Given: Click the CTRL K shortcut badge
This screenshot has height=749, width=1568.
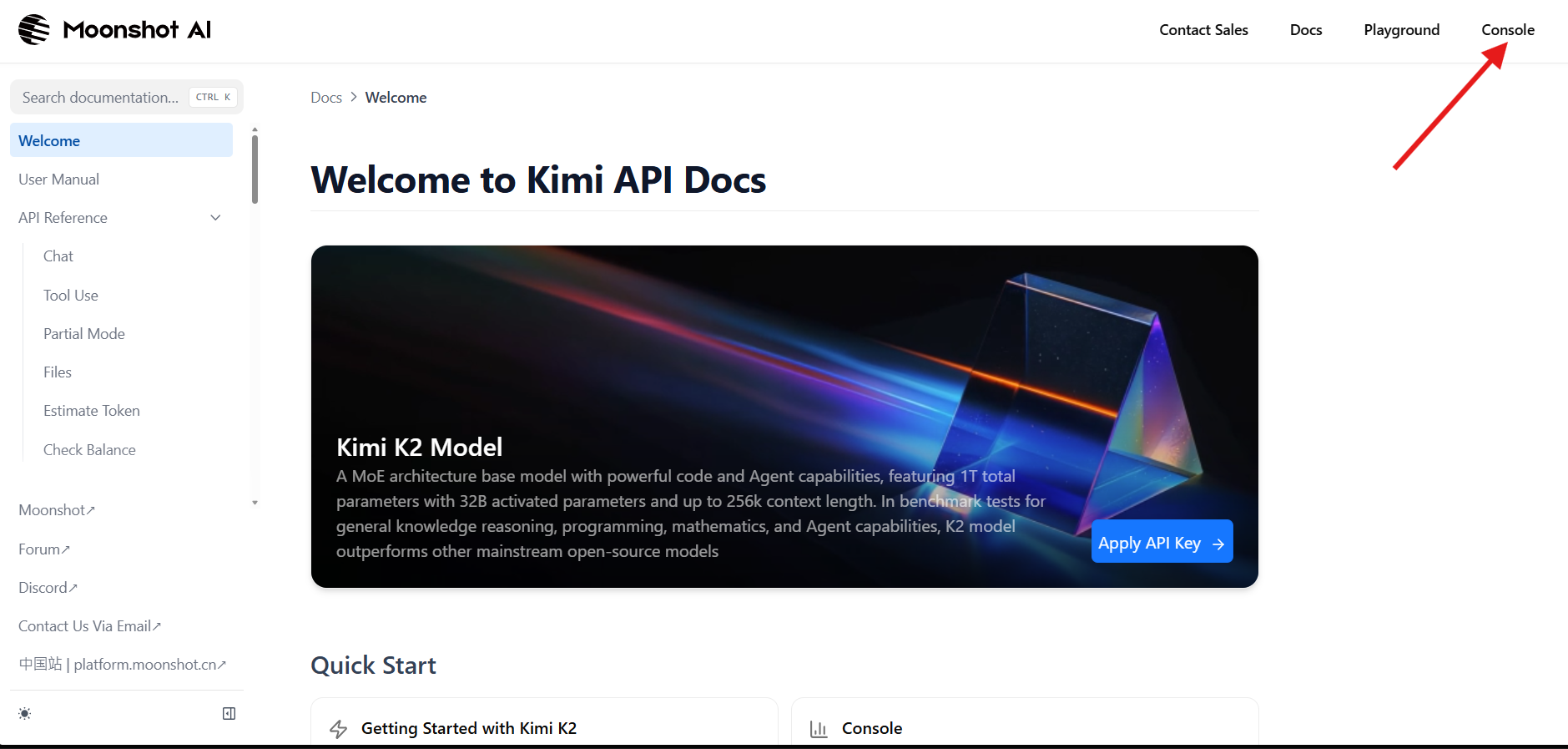Looking at the screenshot, I should click(213, 98).
